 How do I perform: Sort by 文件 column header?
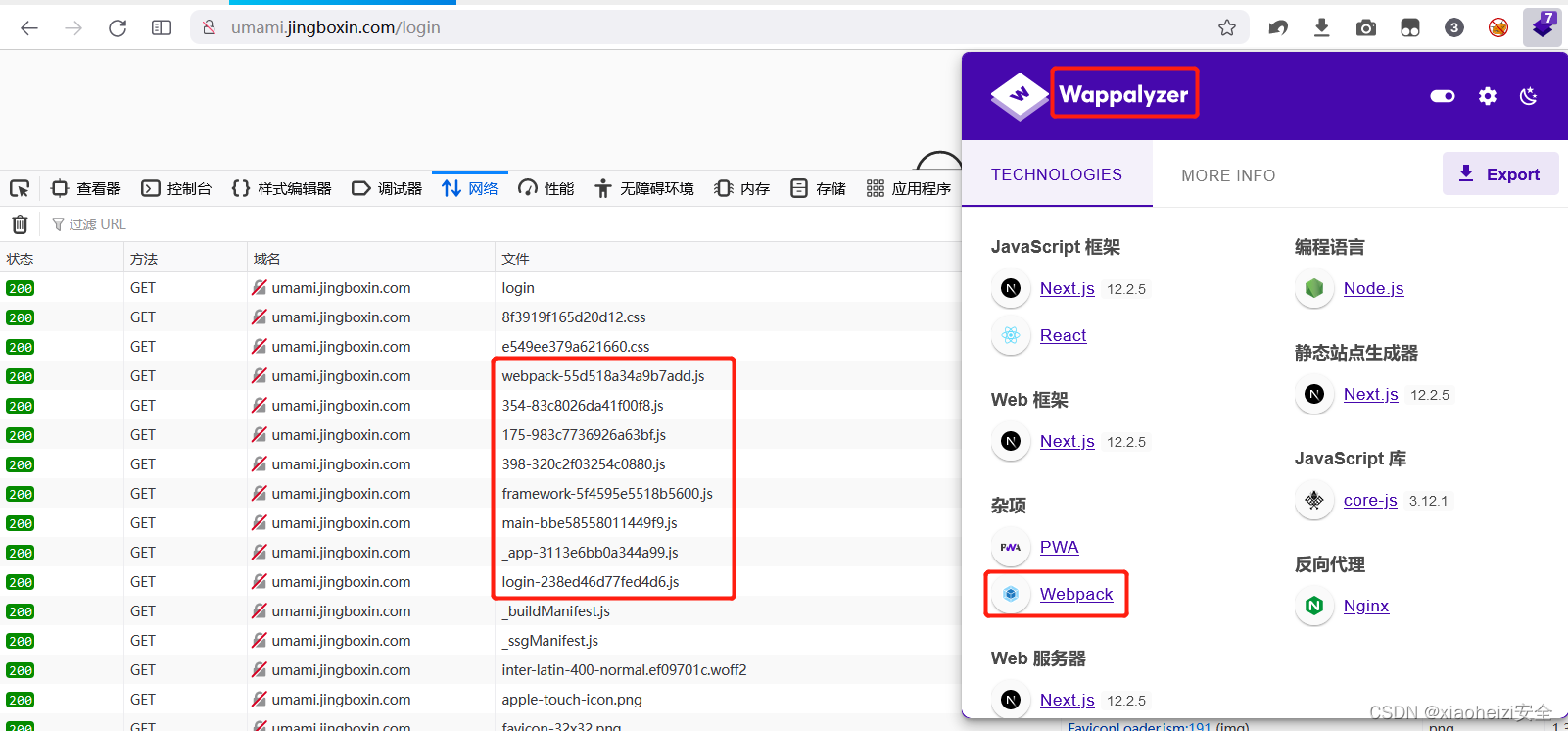[x=729, y=259]
